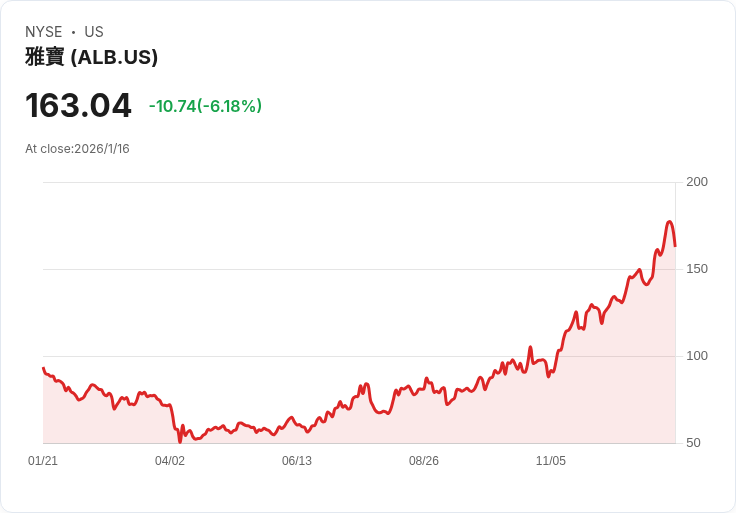
Task: Click the 163.04 closing price
Action: pyautogui.click(x=78, y=106)
